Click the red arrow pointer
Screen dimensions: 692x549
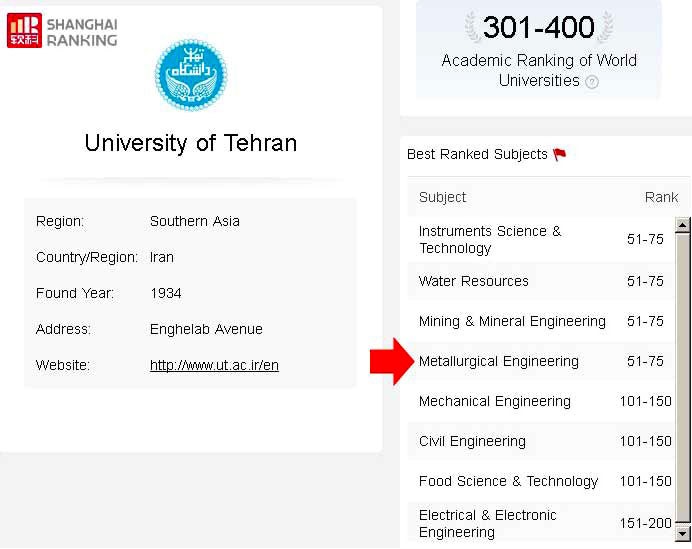(x=392, y=362)
